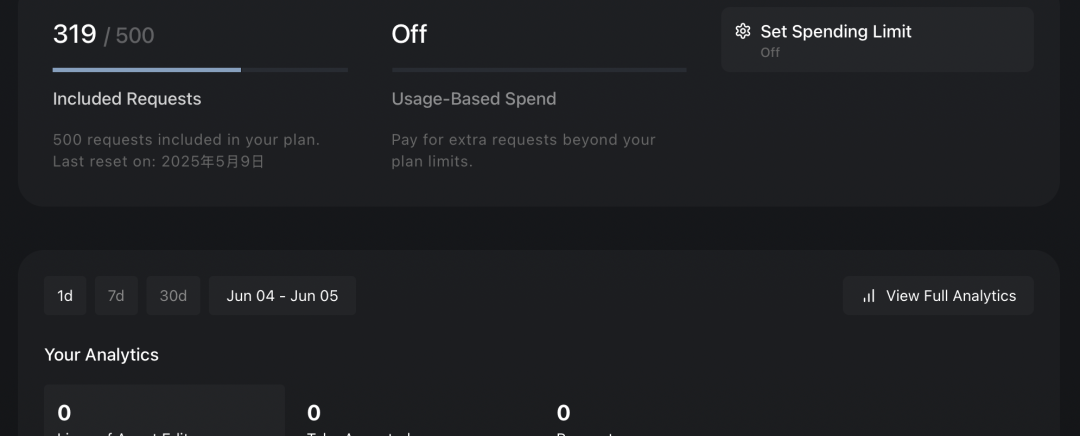Open View Full Analytics
Viewport: 1080px width, 436px height.
(938, 295)
